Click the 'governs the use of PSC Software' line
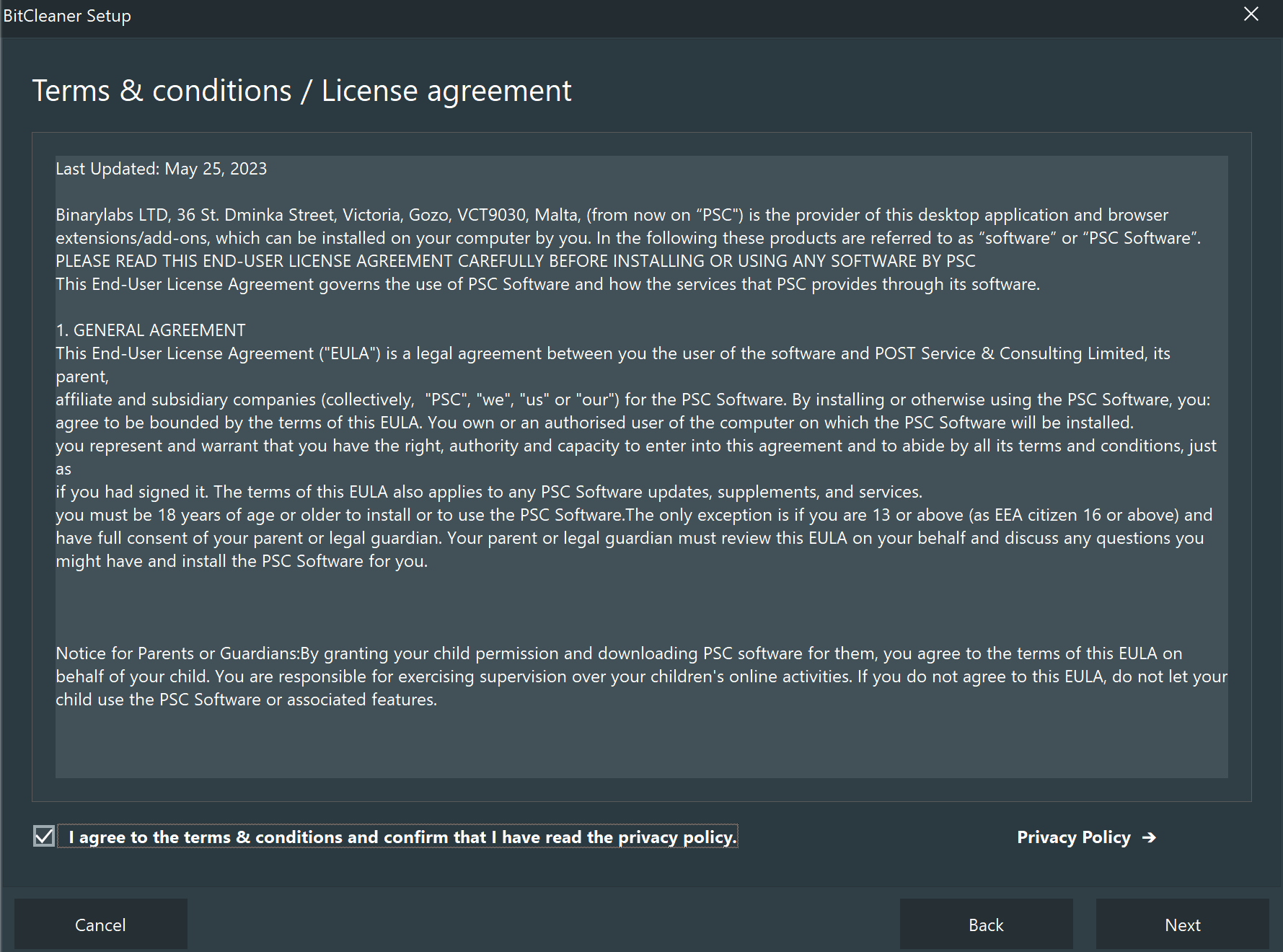This screenshot has height=952, width=1283. (x=548, y=284)
